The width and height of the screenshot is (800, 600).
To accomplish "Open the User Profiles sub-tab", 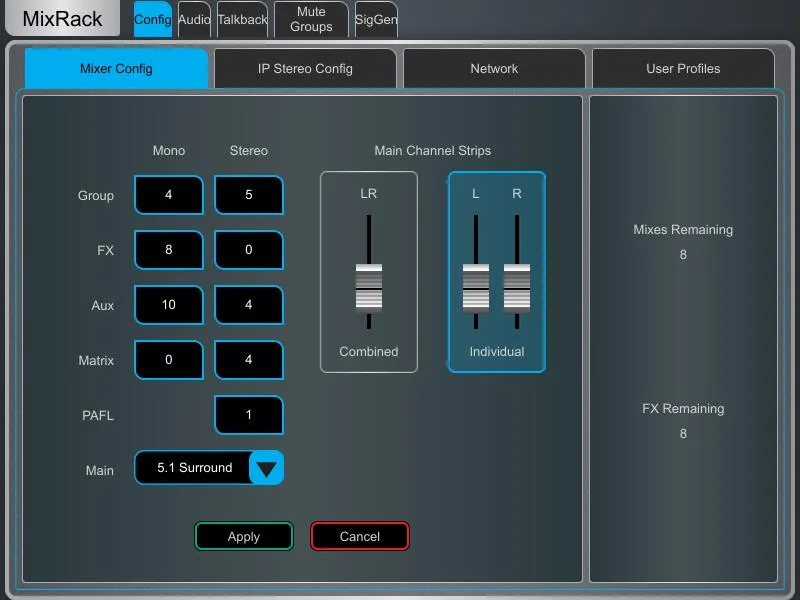I will (683, 68).
